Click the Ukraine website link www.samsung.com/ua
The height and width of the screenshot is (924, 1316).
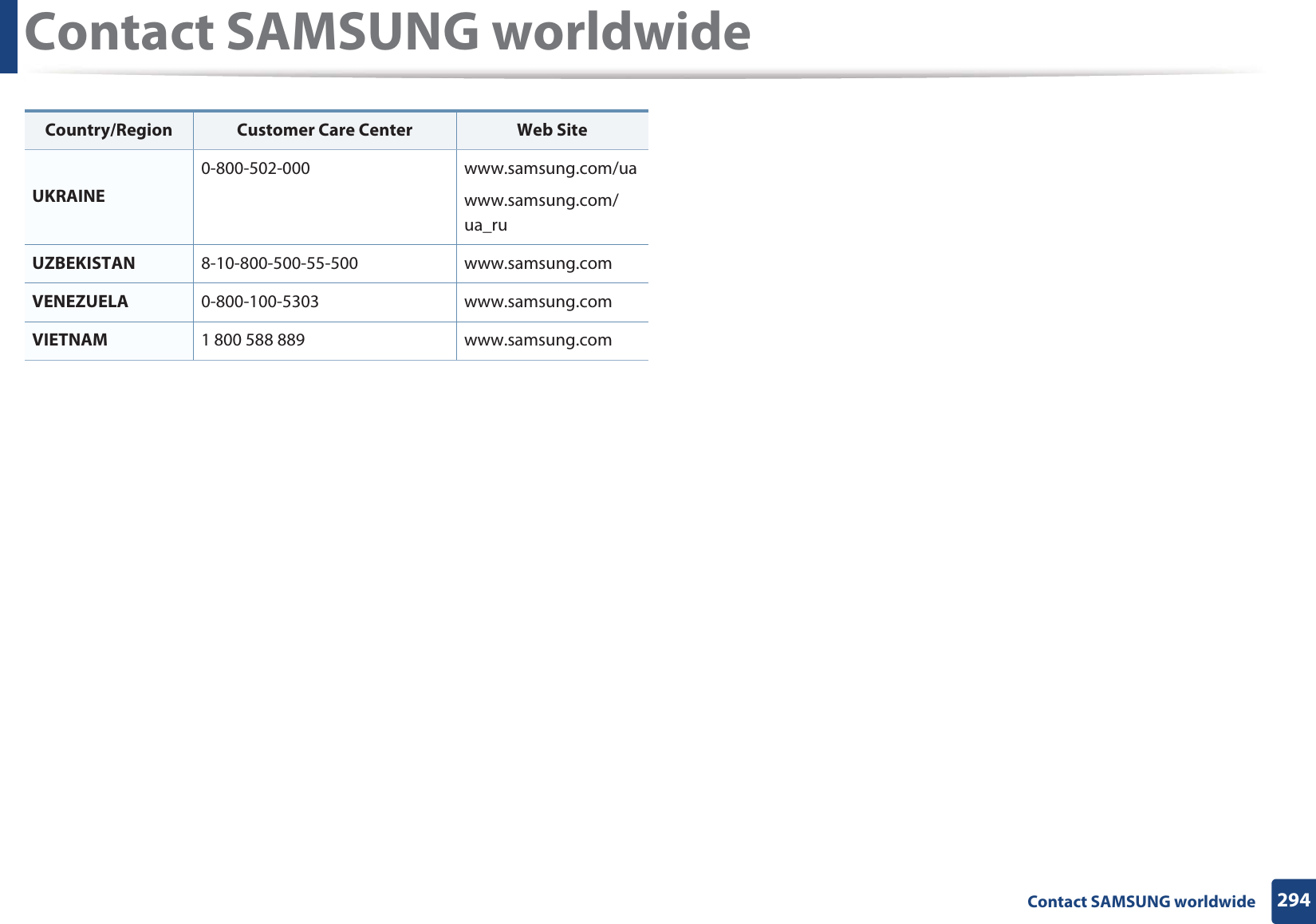click(550, 168)
